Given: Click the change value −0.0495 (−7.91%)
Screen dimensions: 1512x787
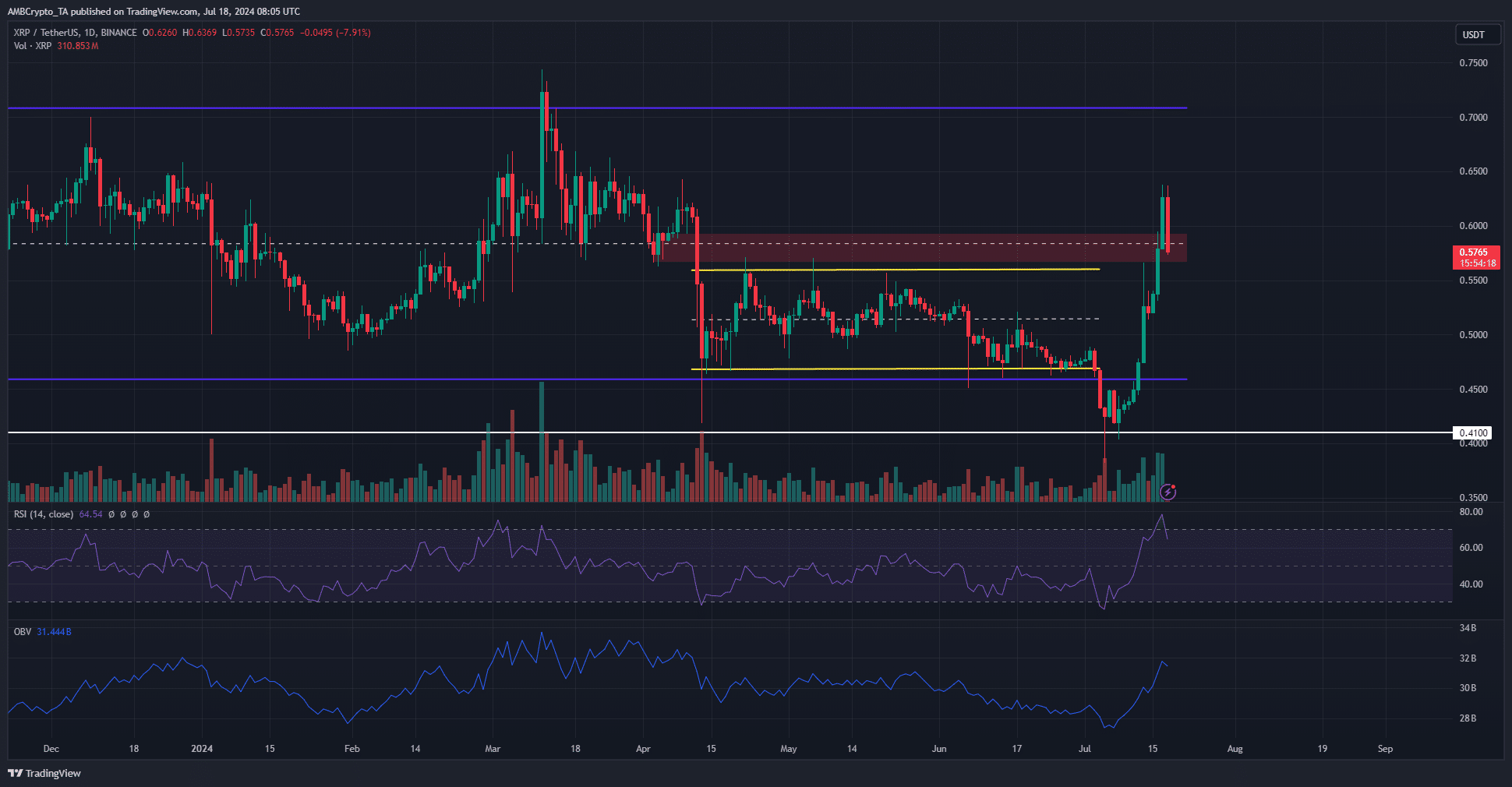Looking at the screenshot, I should [x=335, y=33].
